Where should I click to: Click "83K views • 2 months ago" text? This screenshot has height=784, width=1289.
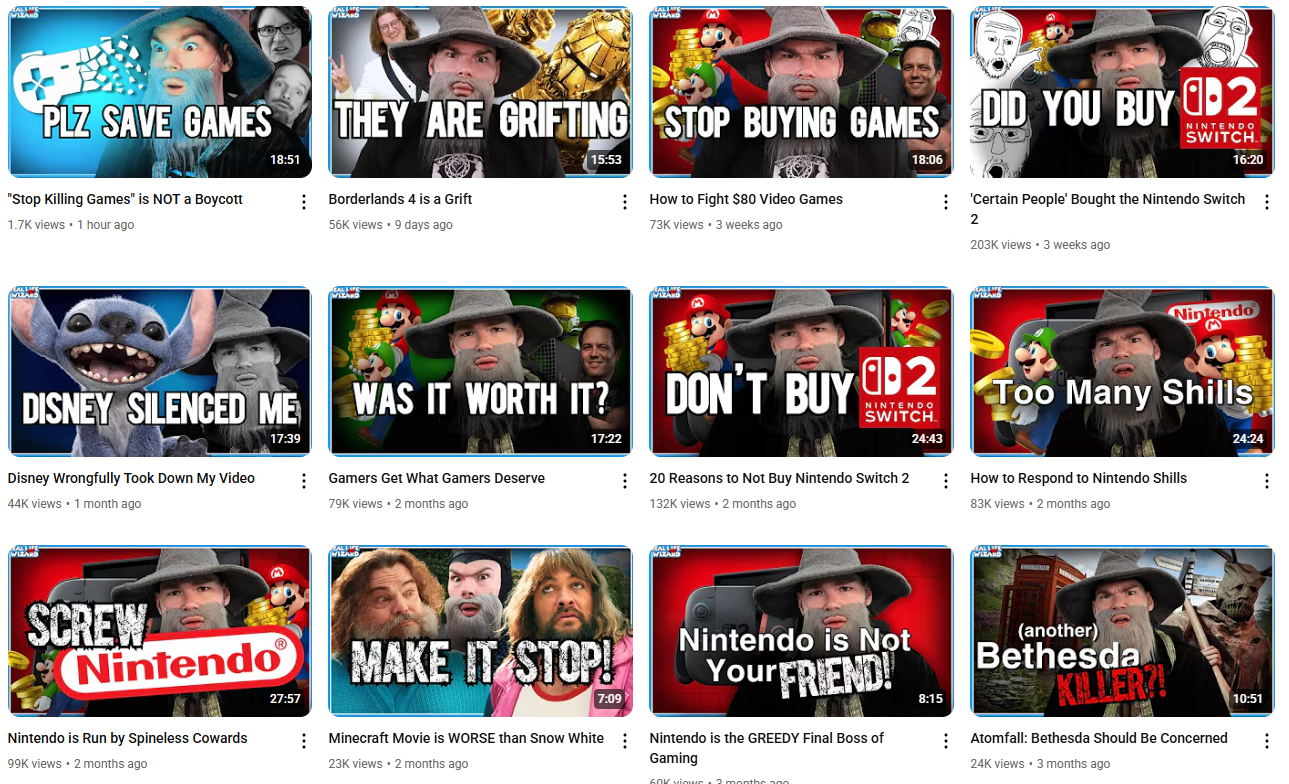[x=1040, y=504]
